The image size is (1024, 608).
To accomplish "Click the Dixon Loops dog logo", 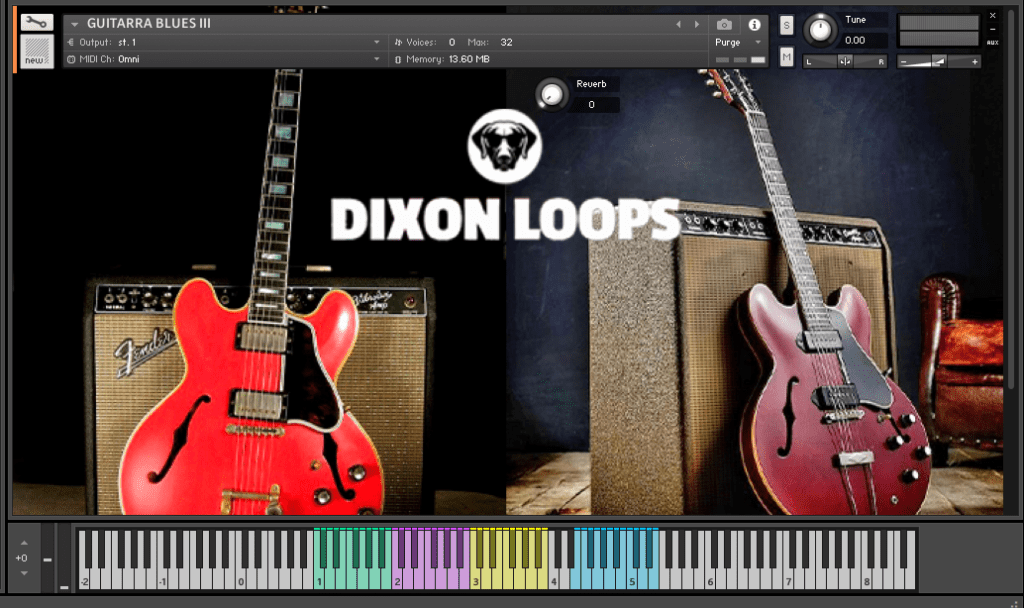I will coord(505,146).
